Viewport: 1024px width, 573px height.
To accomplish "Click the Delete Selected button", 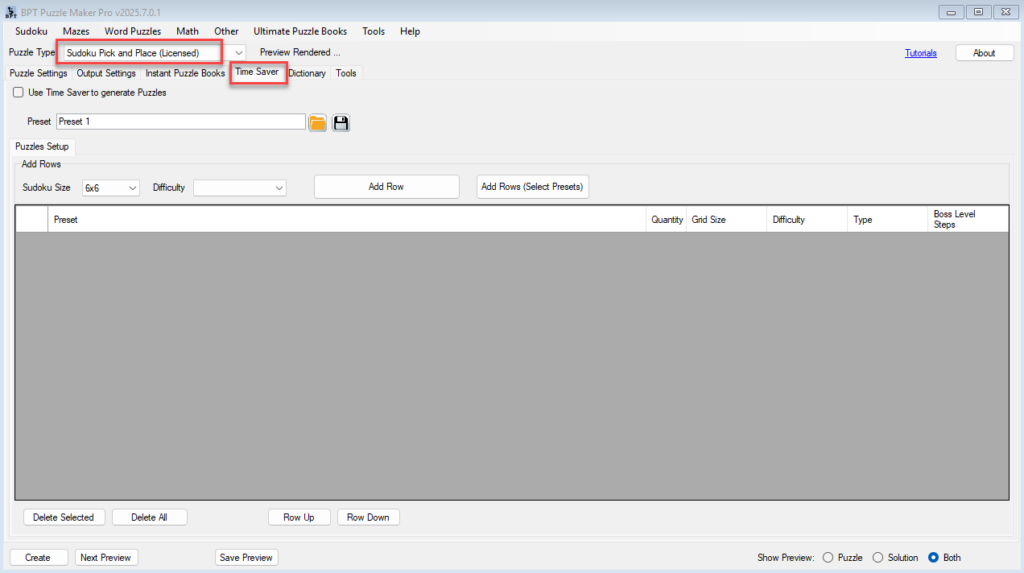I will 63,517.
